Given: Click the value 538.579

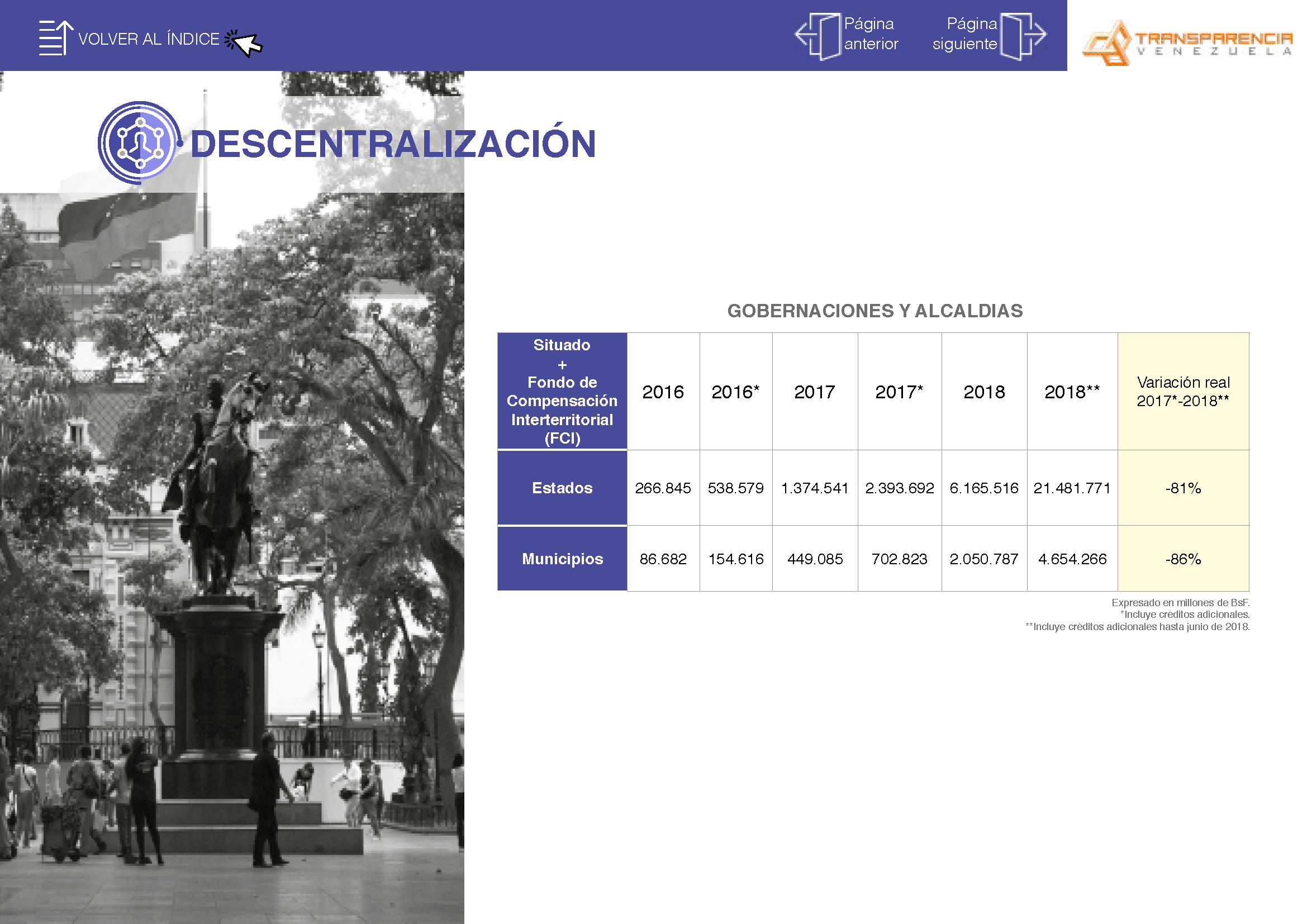Looking at the screenshot, I should point(735,488).
